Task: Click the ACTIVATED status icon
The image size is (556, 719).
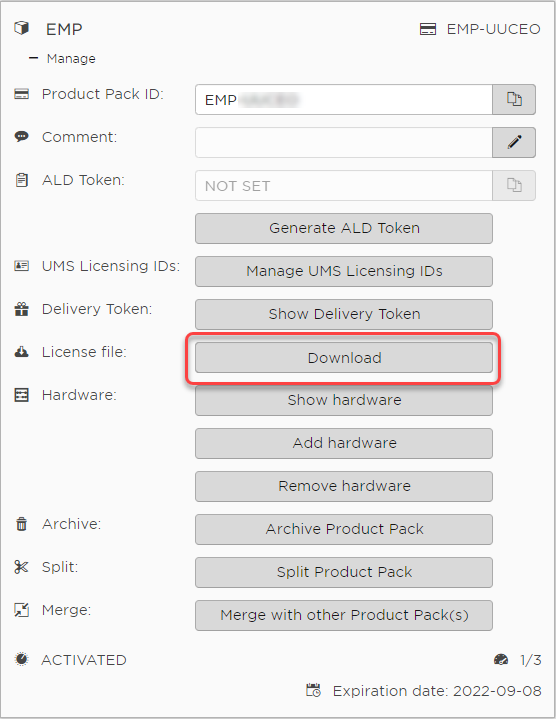Action: tap(22, 659)
